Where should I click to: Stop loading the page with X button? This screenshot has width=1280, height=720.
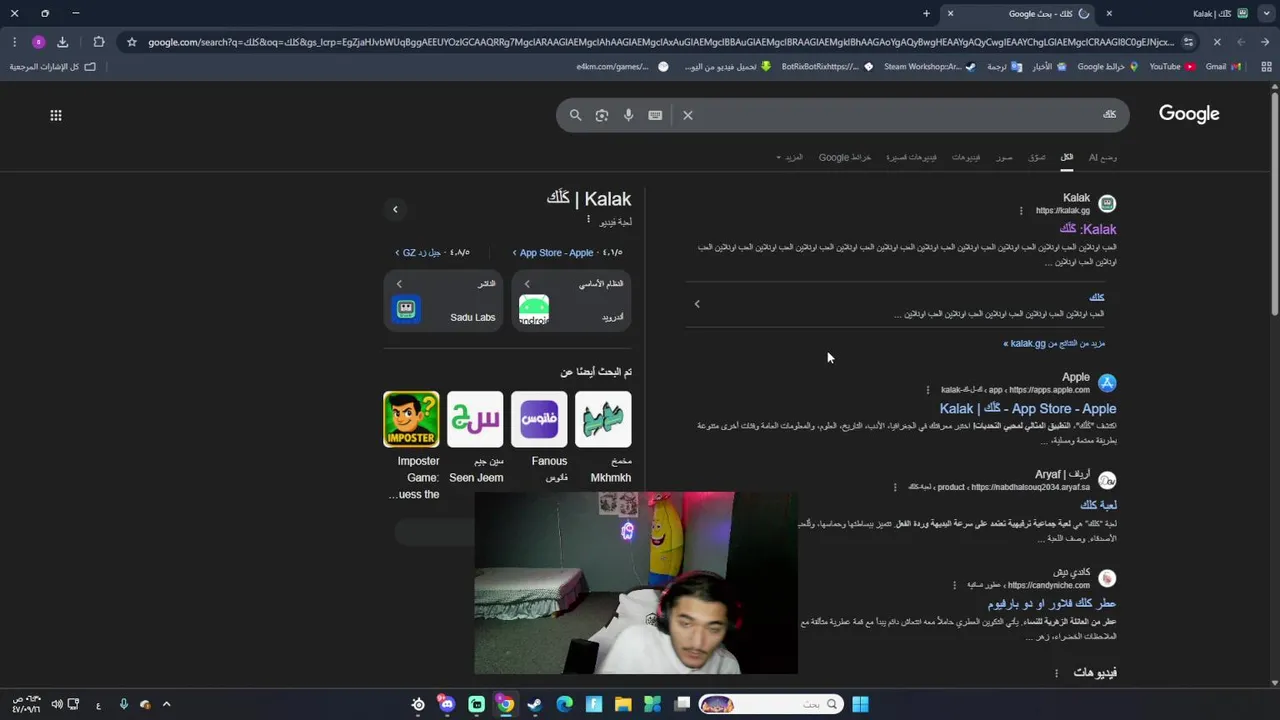[x=1217, y=42]
